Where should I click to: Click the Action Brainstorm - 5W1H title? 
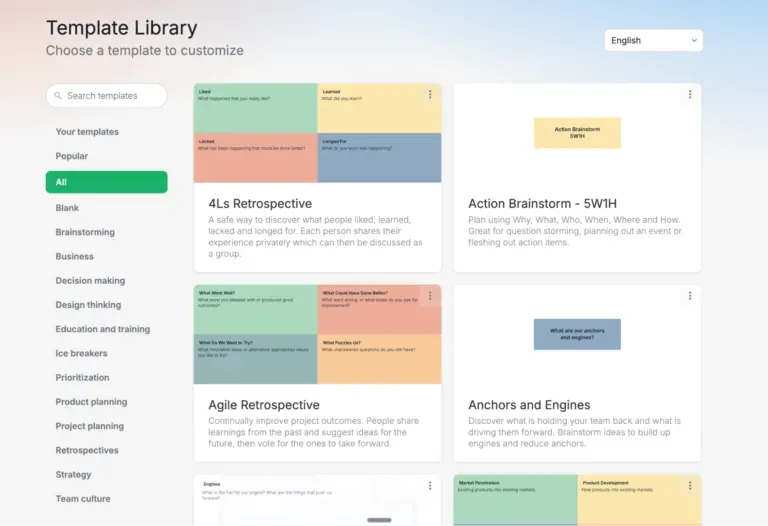click(542, 204)
